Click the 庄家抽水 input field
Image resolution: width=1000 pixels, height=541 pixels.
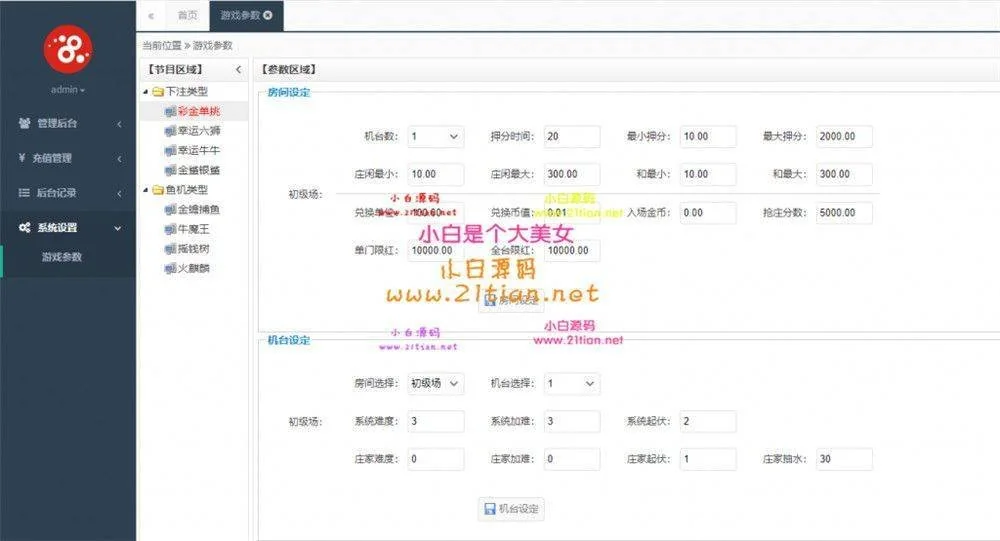click(843, 459)
